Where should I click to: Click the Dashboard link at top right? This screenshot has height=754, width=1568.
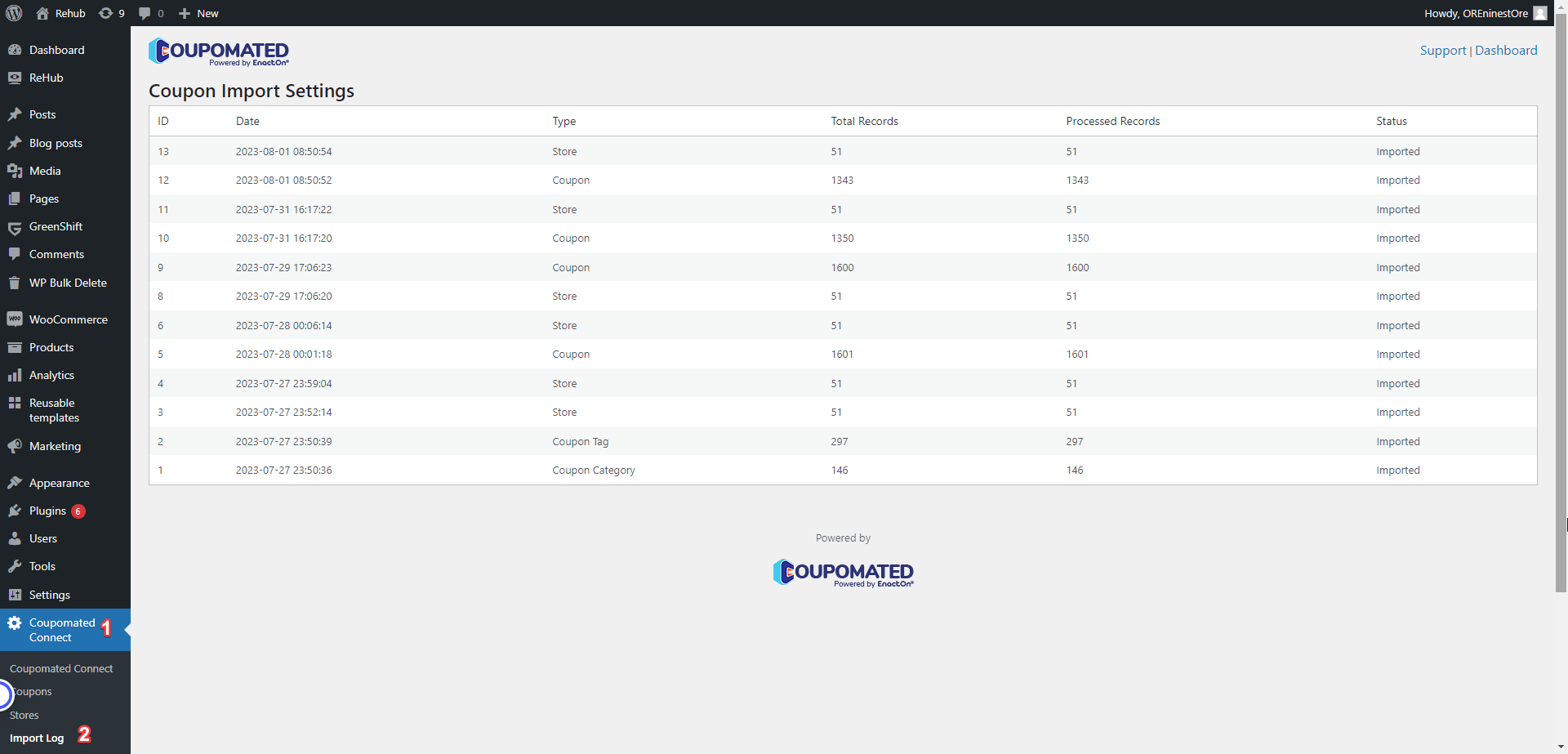click(x=1506, y=50)
